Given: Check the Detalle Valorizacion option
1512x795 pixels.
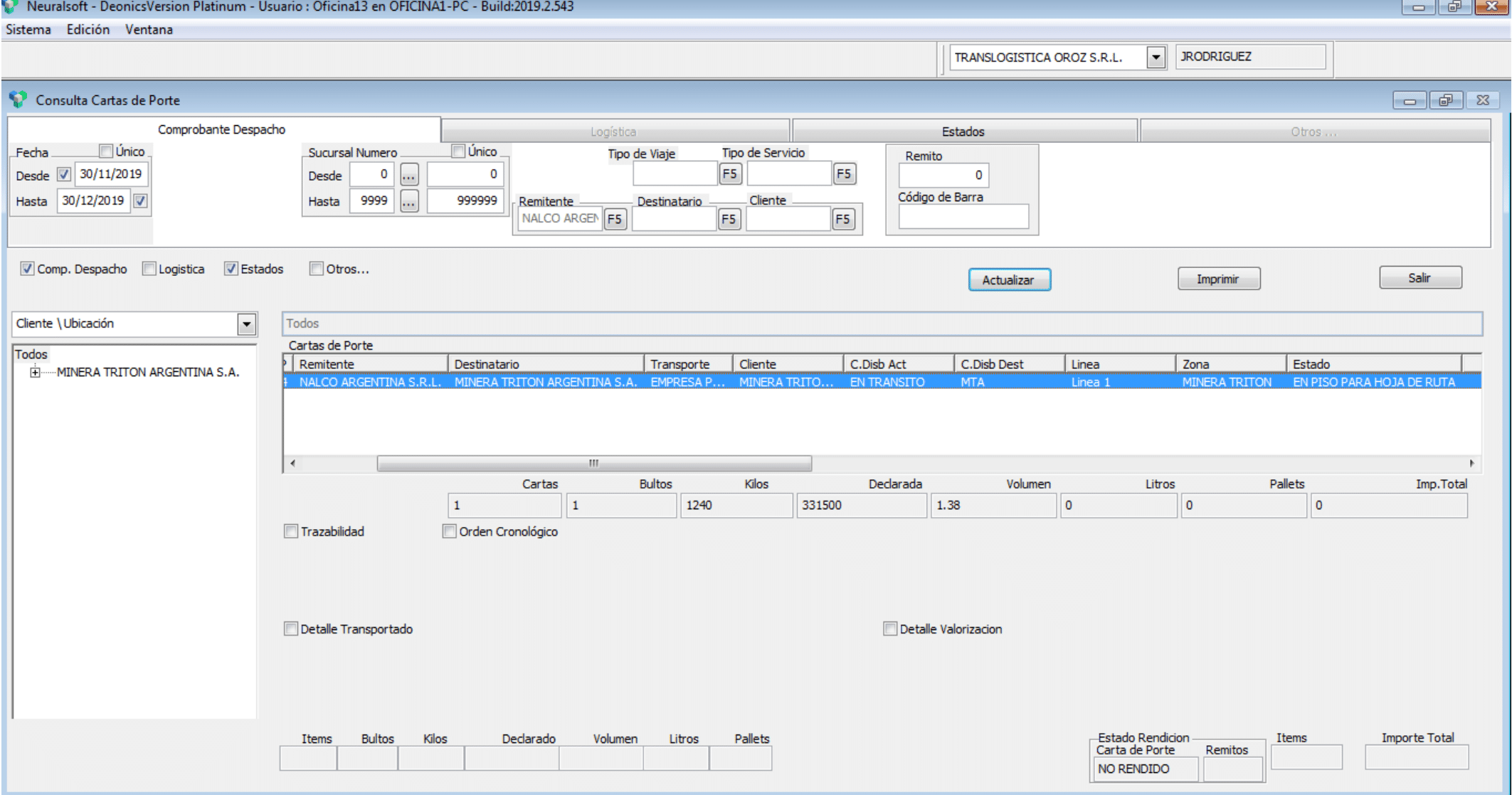Looking at the screenshot, I should [x=890, y=629].
